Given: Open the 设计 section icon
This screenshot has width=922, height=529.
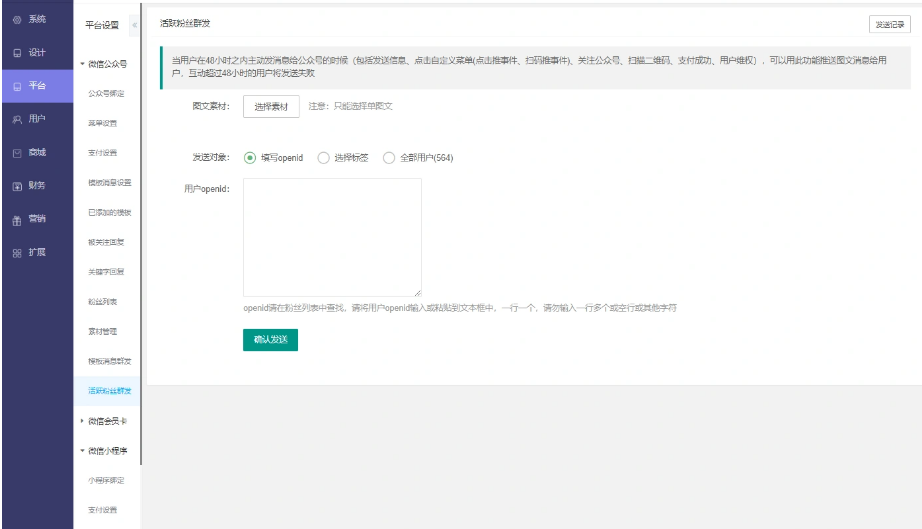Looking at the screenshot, I should [x=16, y=52].
